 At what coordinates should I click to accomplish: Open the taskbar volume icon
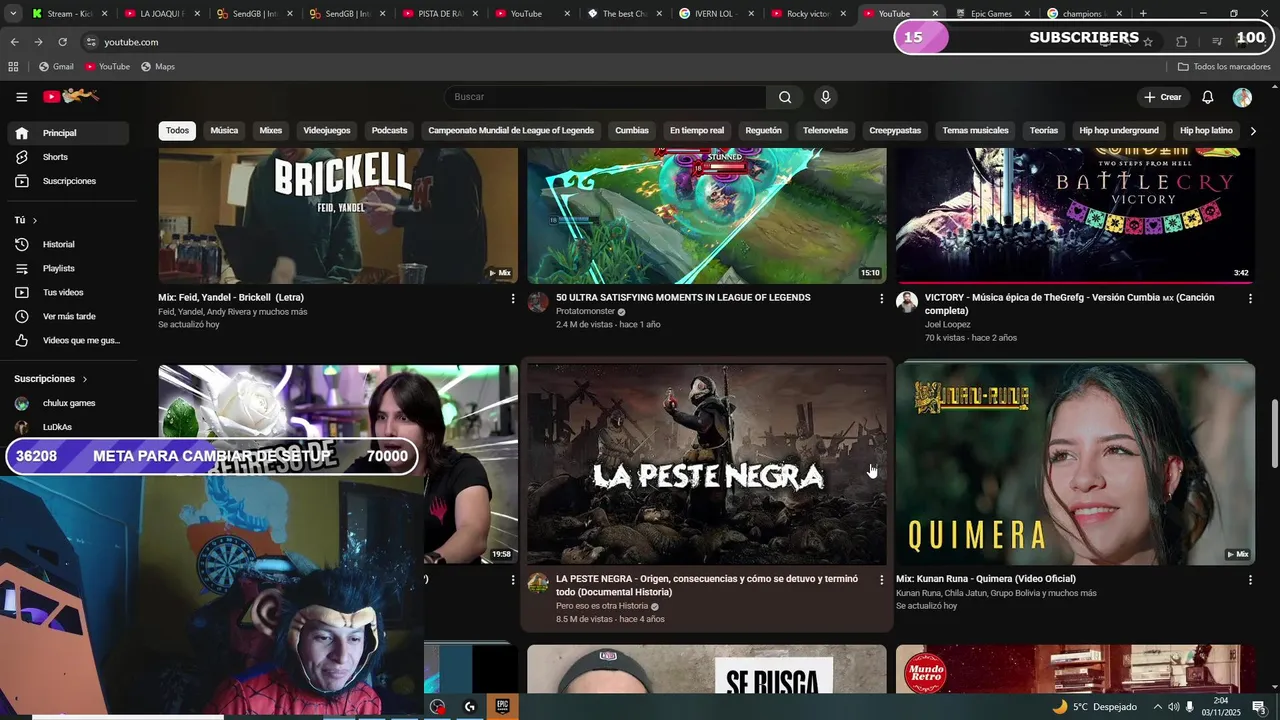pos(1173,707)
